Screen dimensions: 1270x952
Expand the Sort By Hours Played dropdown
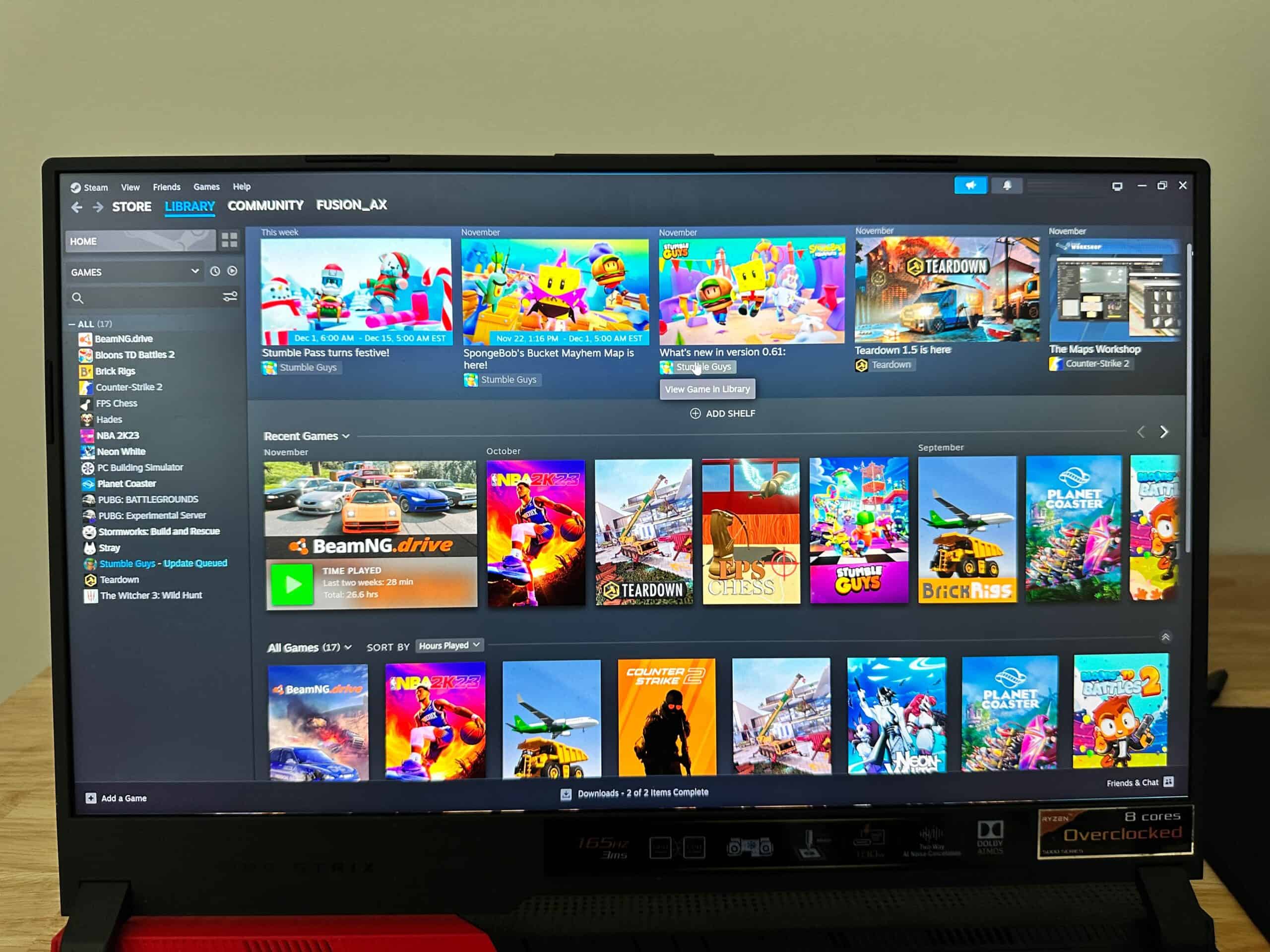(450, 644)
